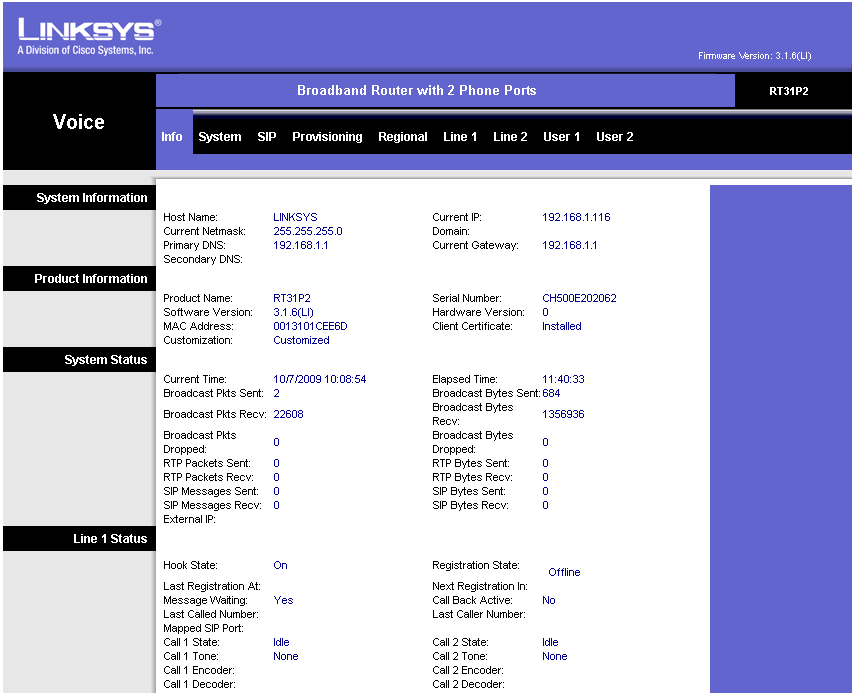
Task: Click Broadcast Bytes Sent value 684
Action: pos(551,393)
